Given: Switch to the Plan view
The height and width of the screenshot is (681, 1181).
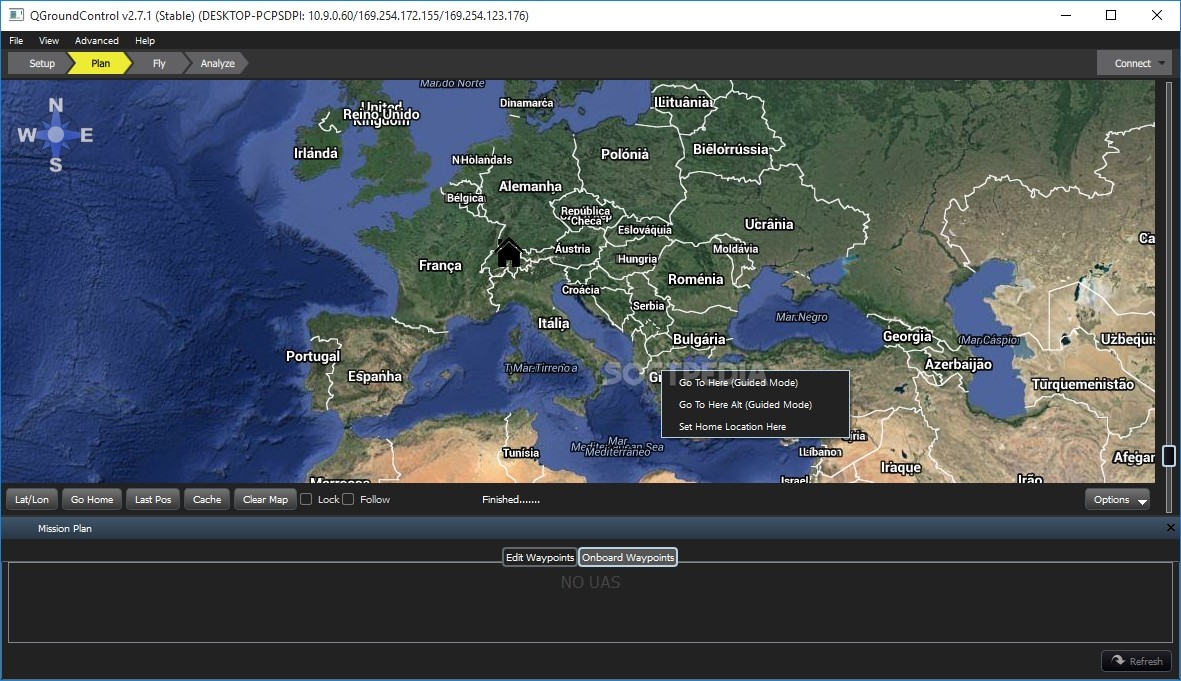Looking at the screenshot, I should [x=100, y=63].
